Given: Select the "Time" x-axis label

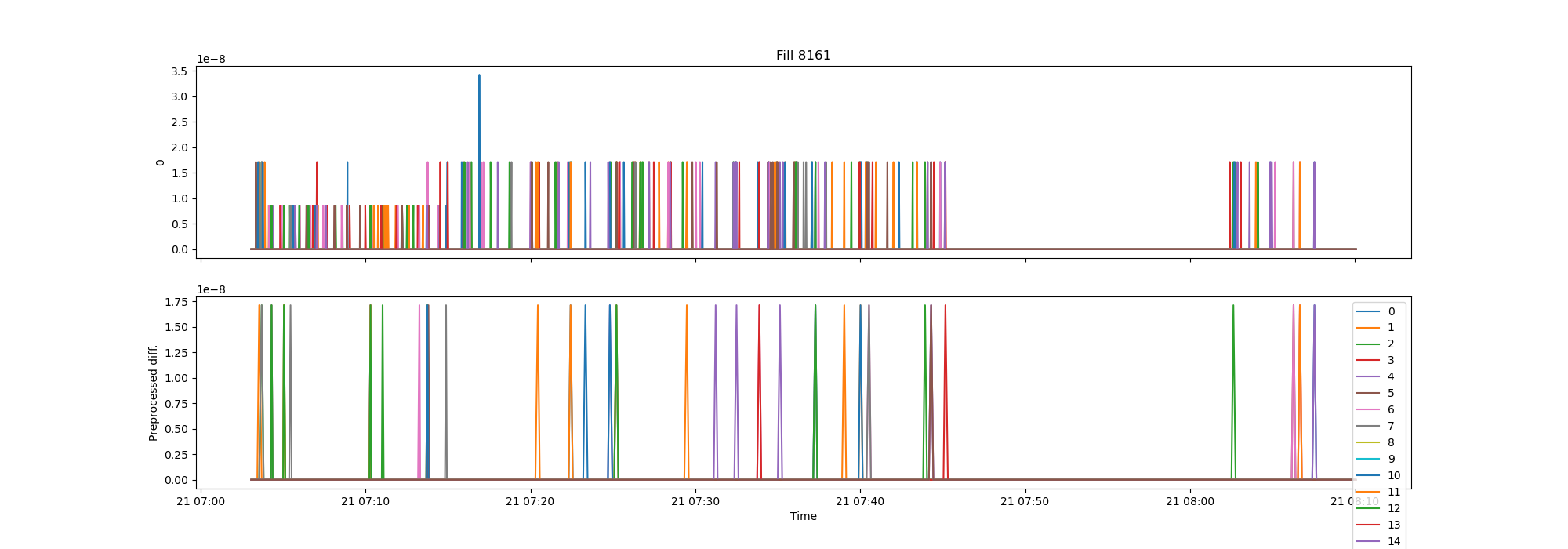Looking at the screenshot, I should click(804, 516).
